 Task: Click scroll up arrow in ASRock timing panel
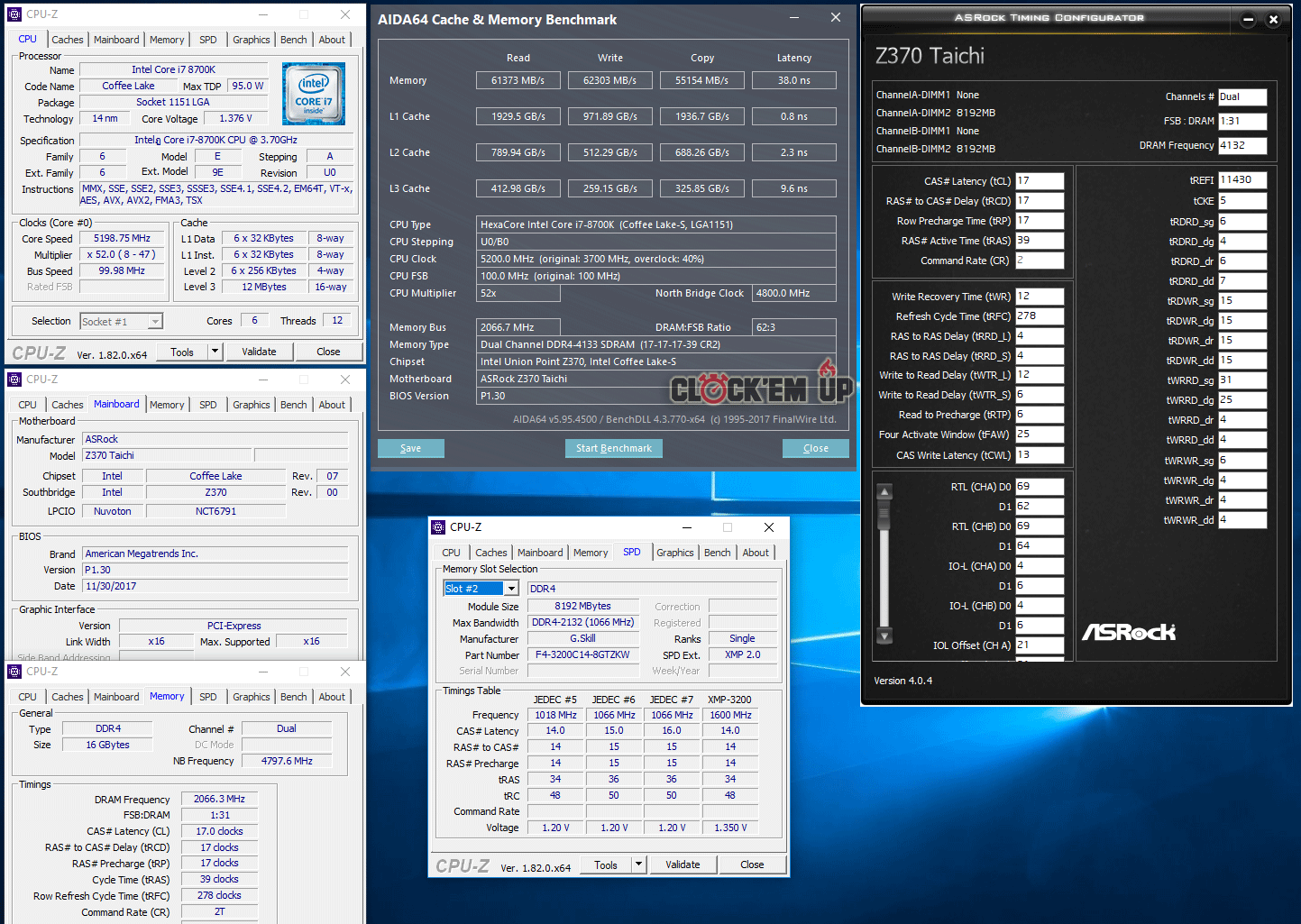click(x=884, y=491)
